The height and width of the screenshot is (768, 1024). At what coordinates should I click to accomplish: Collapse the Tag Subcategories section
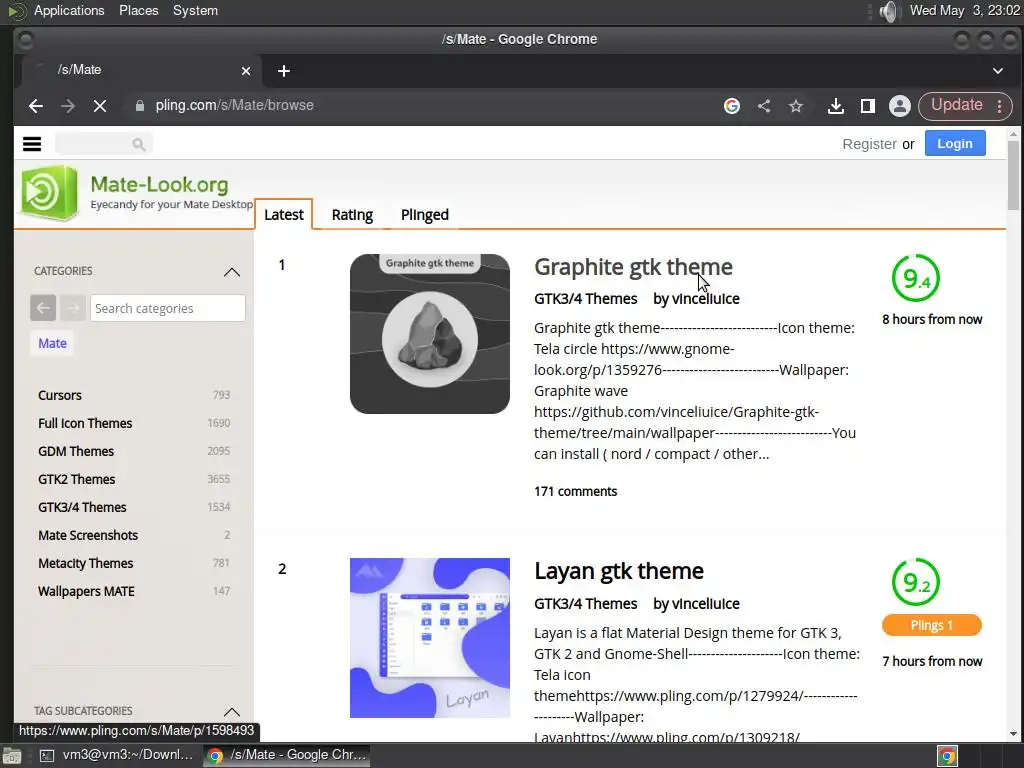tap(232, 711)
